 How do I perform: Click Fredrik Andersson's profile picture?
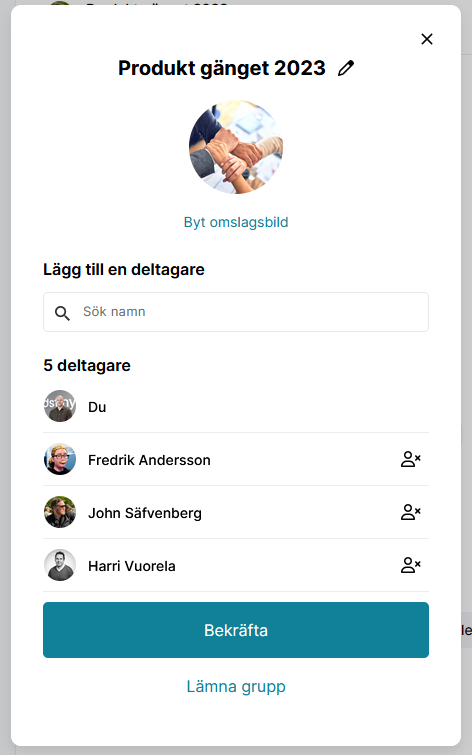[60, 459]
